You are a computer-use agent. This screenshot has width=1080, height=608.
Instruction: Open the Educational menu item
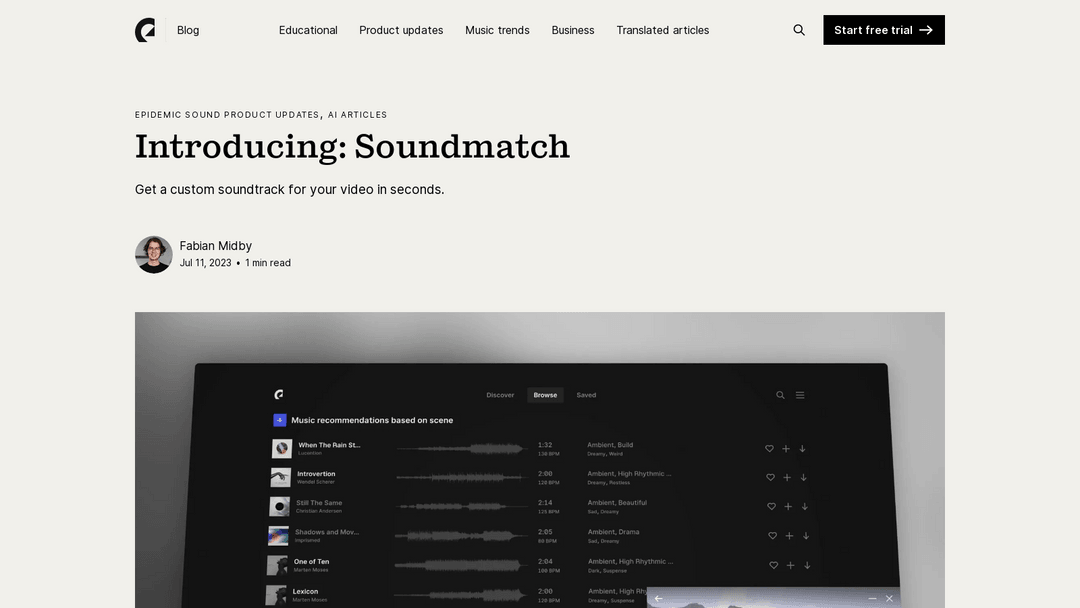click(x=308, y=30)
